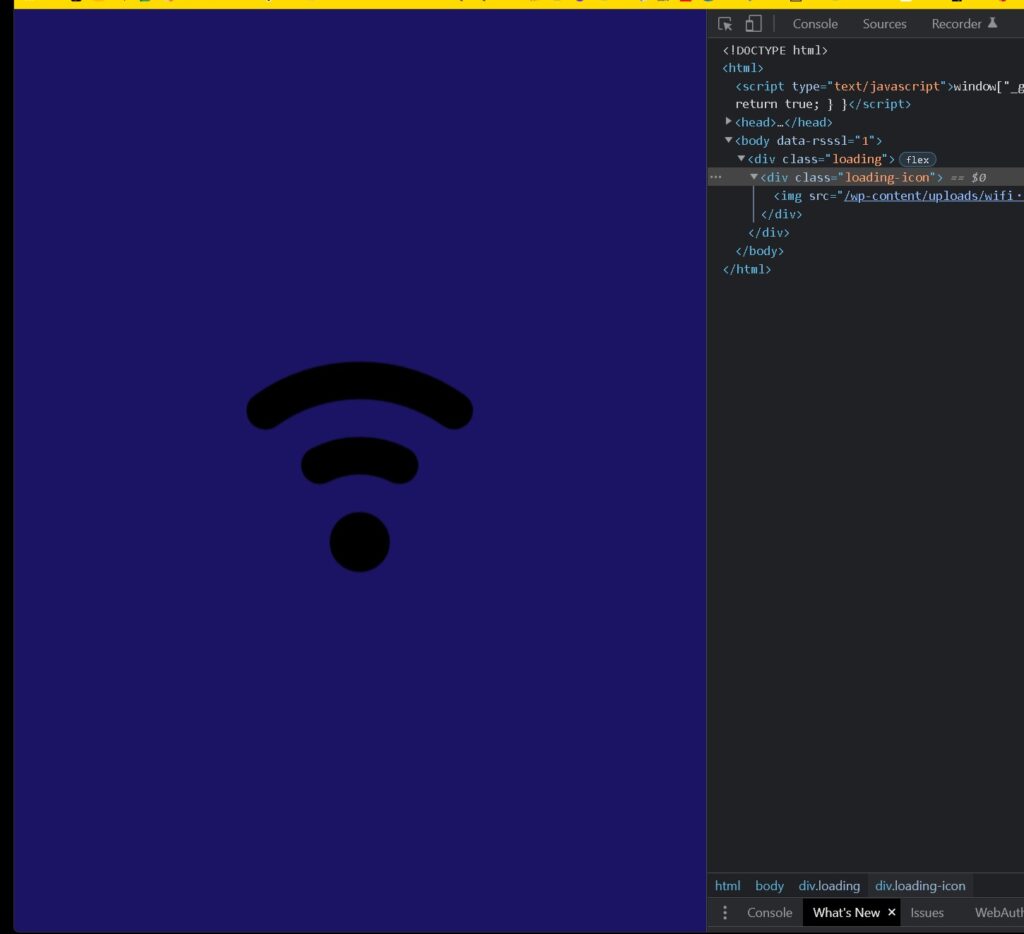The height and width of the screenshot is (934, 1024).
Task: Click the wifi image on the page
Action: pyautogui.click(x=359, y=467)
